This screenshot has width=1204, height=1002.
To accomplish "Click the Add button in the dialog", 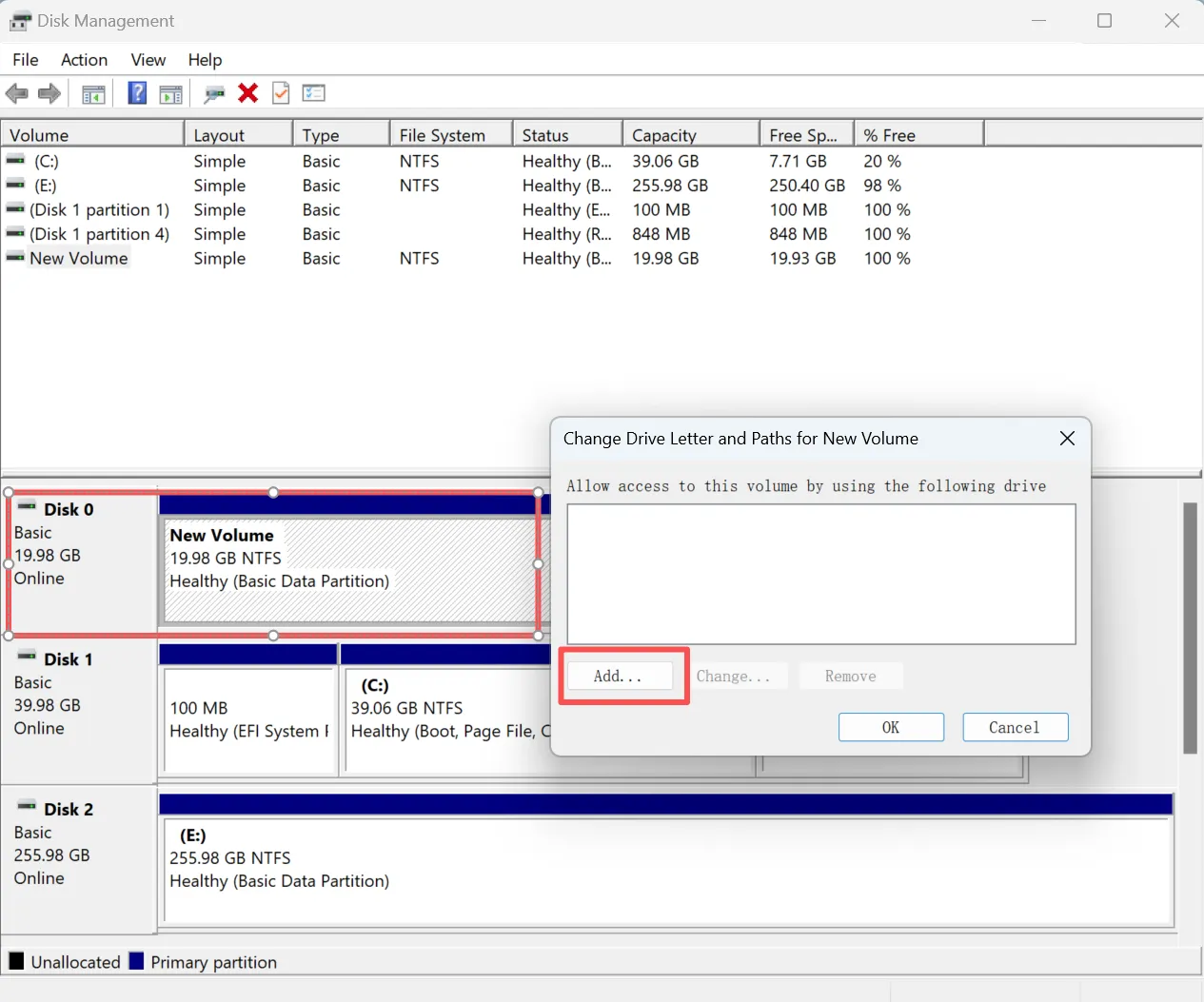I will point(620,675).
